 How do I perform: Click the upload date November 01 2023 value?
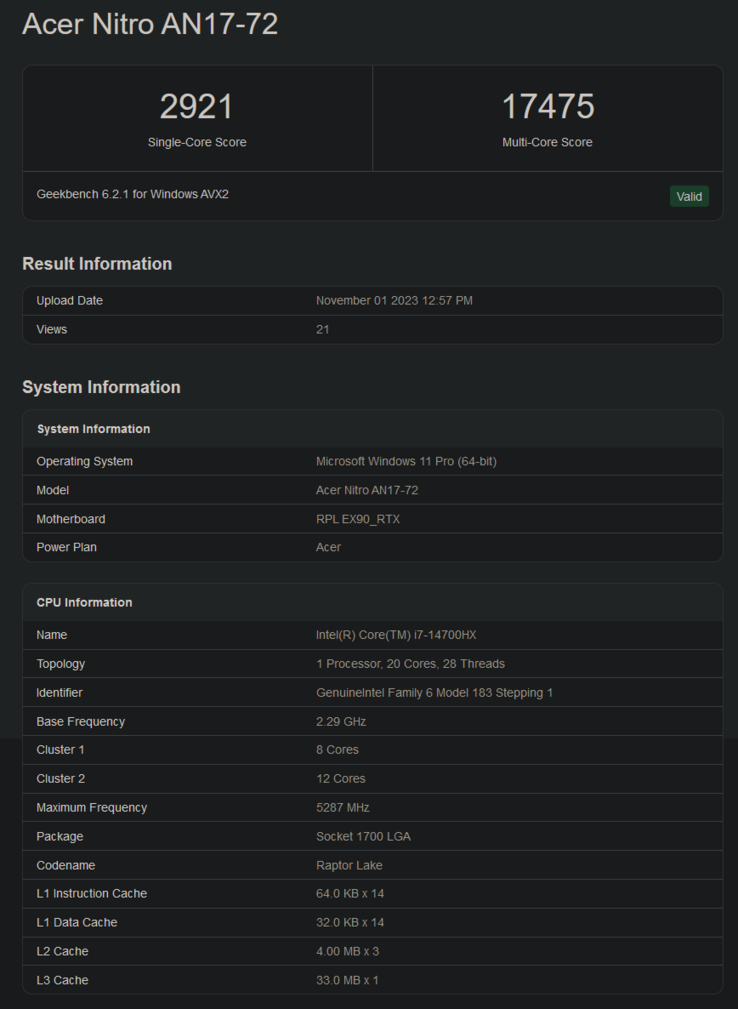click(394, 301)
